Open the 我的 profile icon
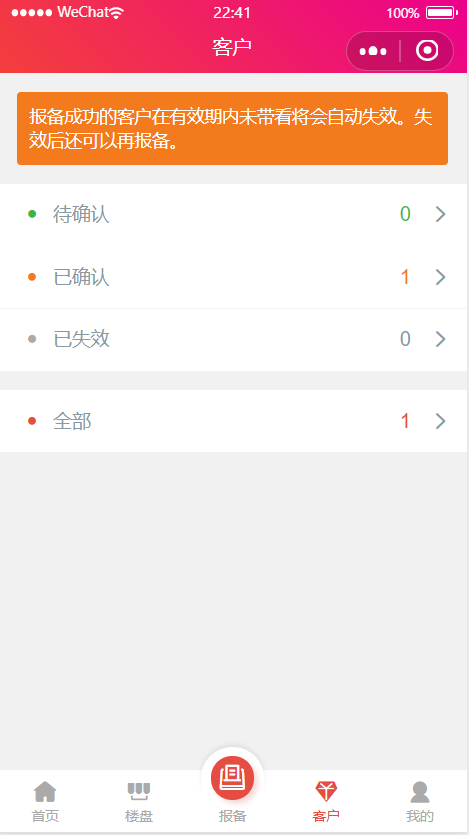The height and width of the screenshot is (835, 469). point(420,792)
